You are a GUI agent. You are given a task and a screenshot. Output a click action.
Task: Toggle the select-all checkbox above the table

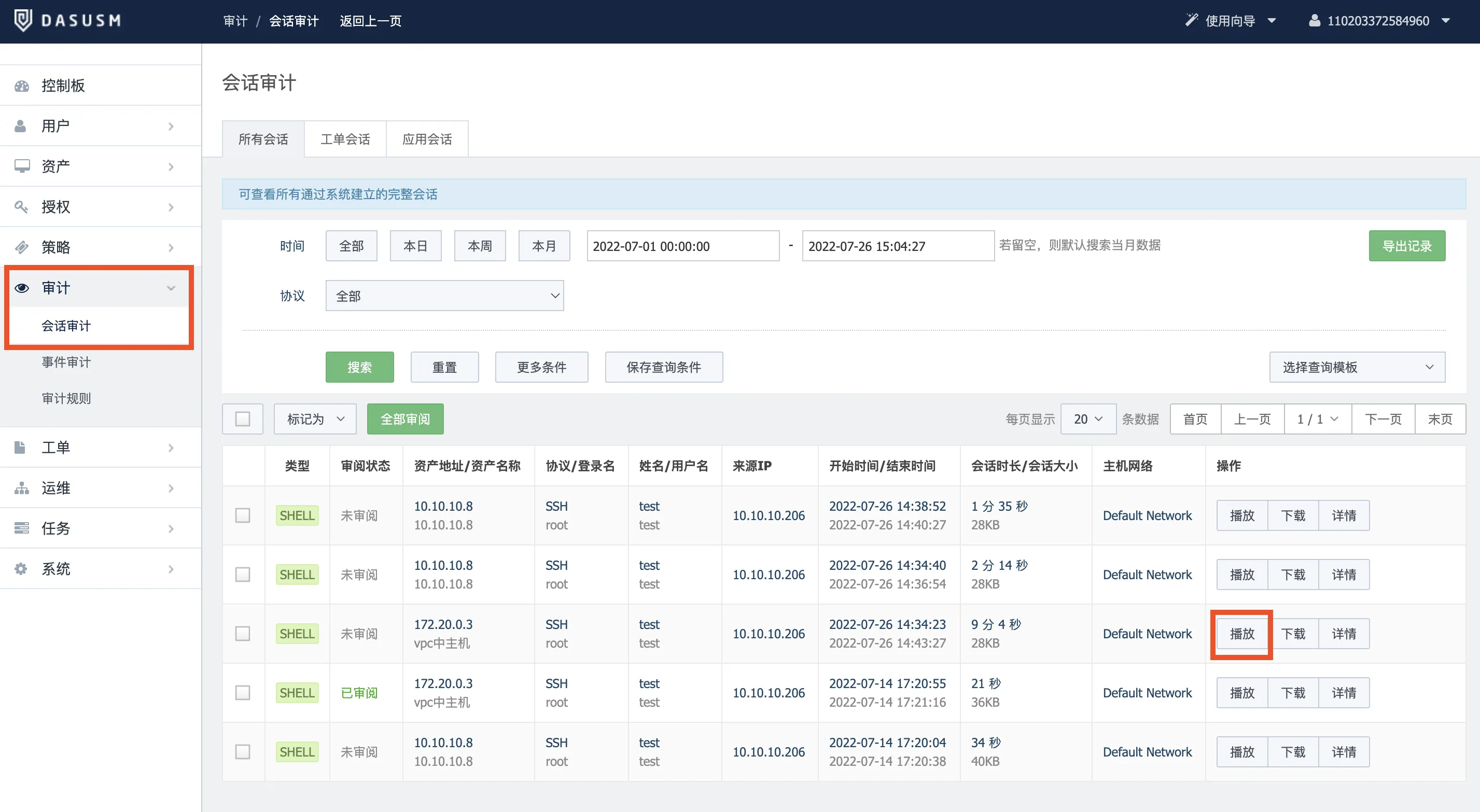243,419
